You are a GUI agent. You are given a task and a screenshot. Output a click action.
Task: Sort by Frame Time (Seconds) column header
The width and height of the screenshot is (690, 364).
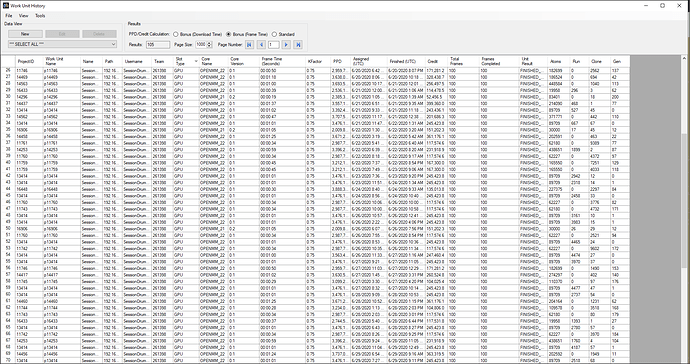pyautogui.click(x=283, y=61)
